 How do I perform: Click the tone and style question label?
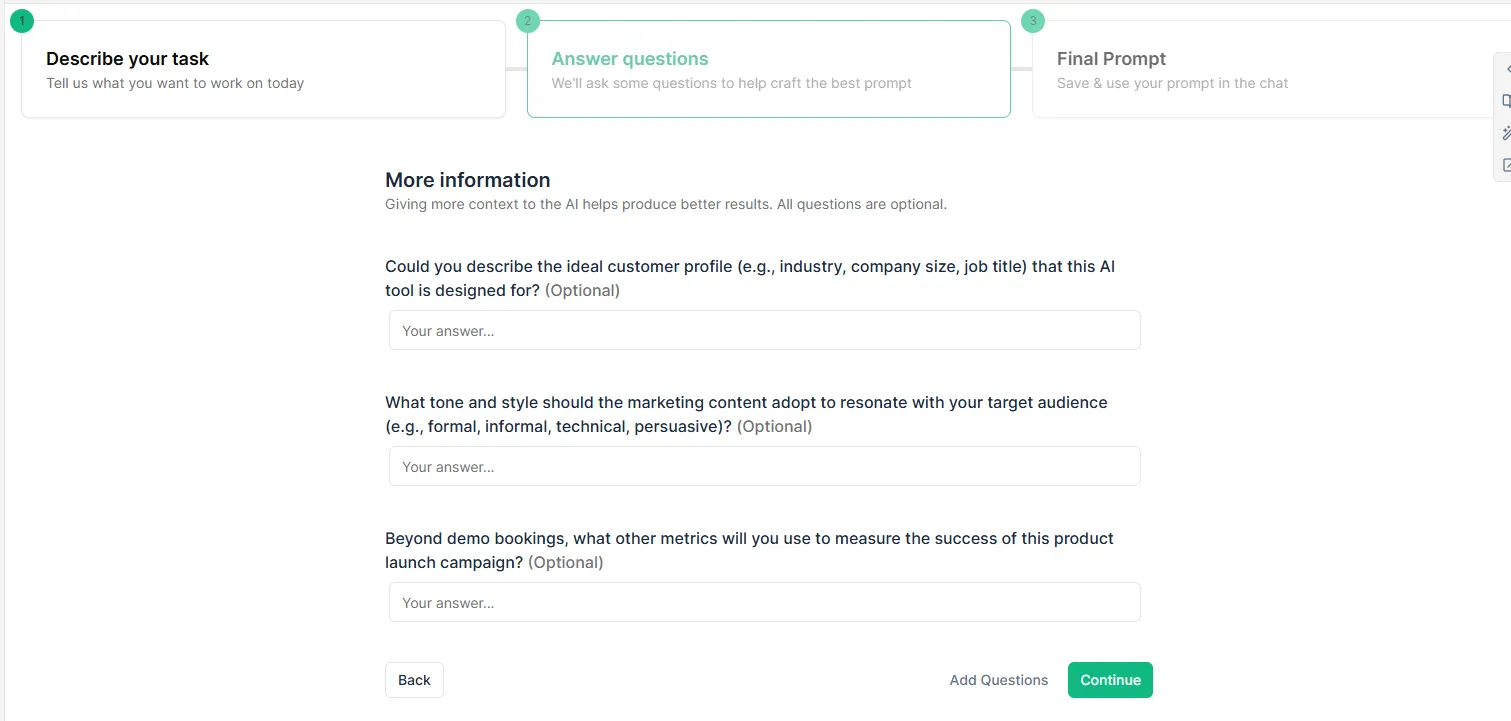[745, 414]
